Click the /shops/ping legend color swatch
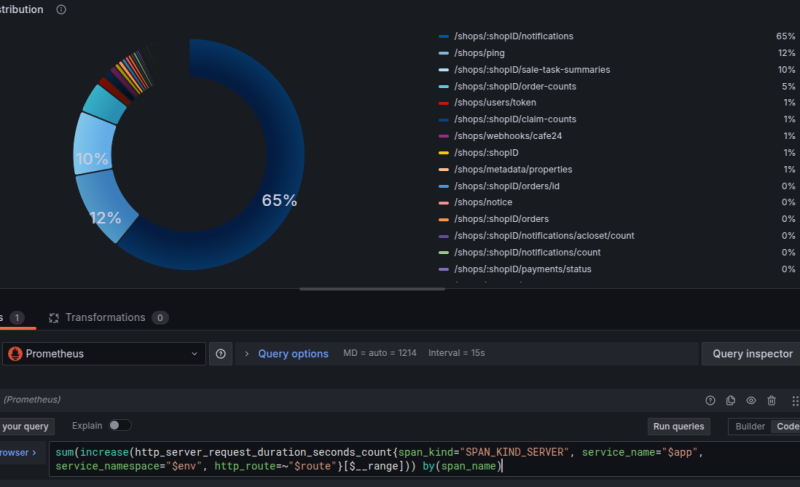The width and height of the screenshot is (800, 487). pos(443,53)
